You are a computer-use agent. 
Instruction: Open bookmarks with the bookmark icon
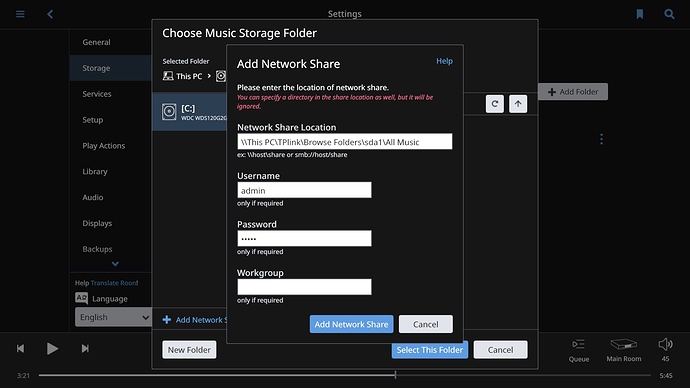(x=640, y=14)
